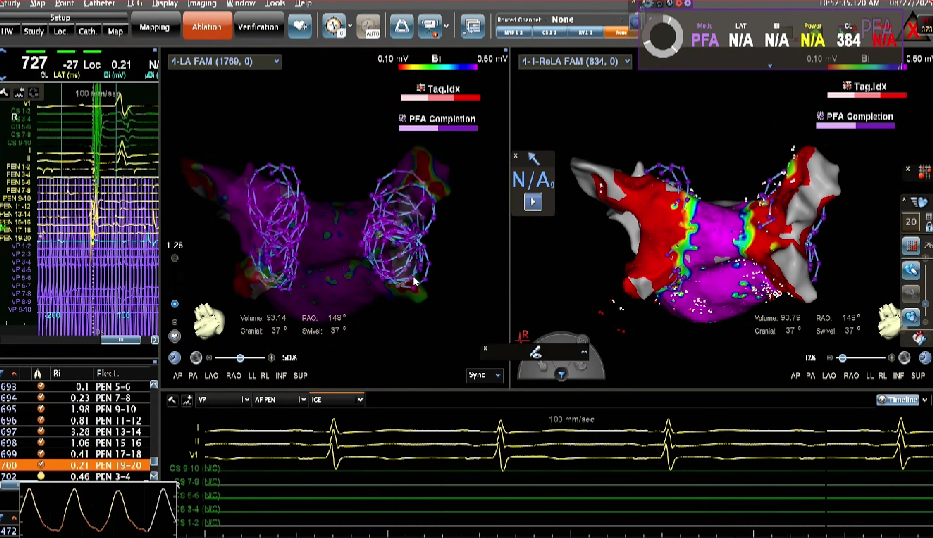This screenshot has width=933, height=538.
Task: Click the blue round icon left of the left map's zoom slider
Action: coord(175,358)
